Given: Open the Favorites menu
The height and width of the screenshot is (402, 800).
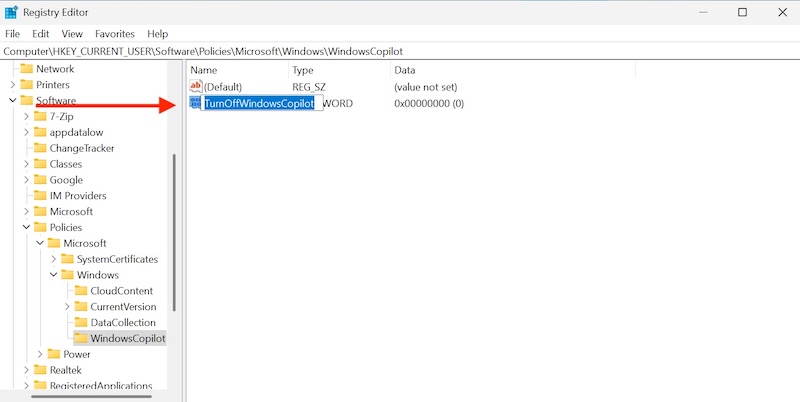Looking at the screenshot, I should coord(115,34).
